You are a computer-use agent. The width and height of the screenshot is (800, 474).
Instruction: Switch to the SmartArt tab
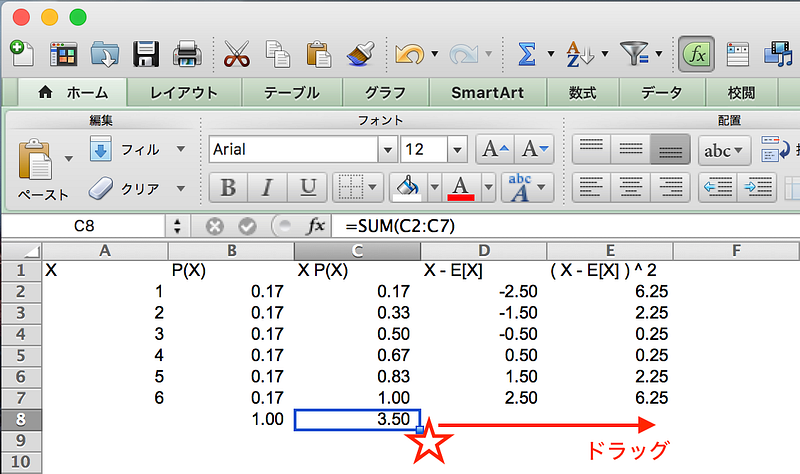click(x=488, y=92)
